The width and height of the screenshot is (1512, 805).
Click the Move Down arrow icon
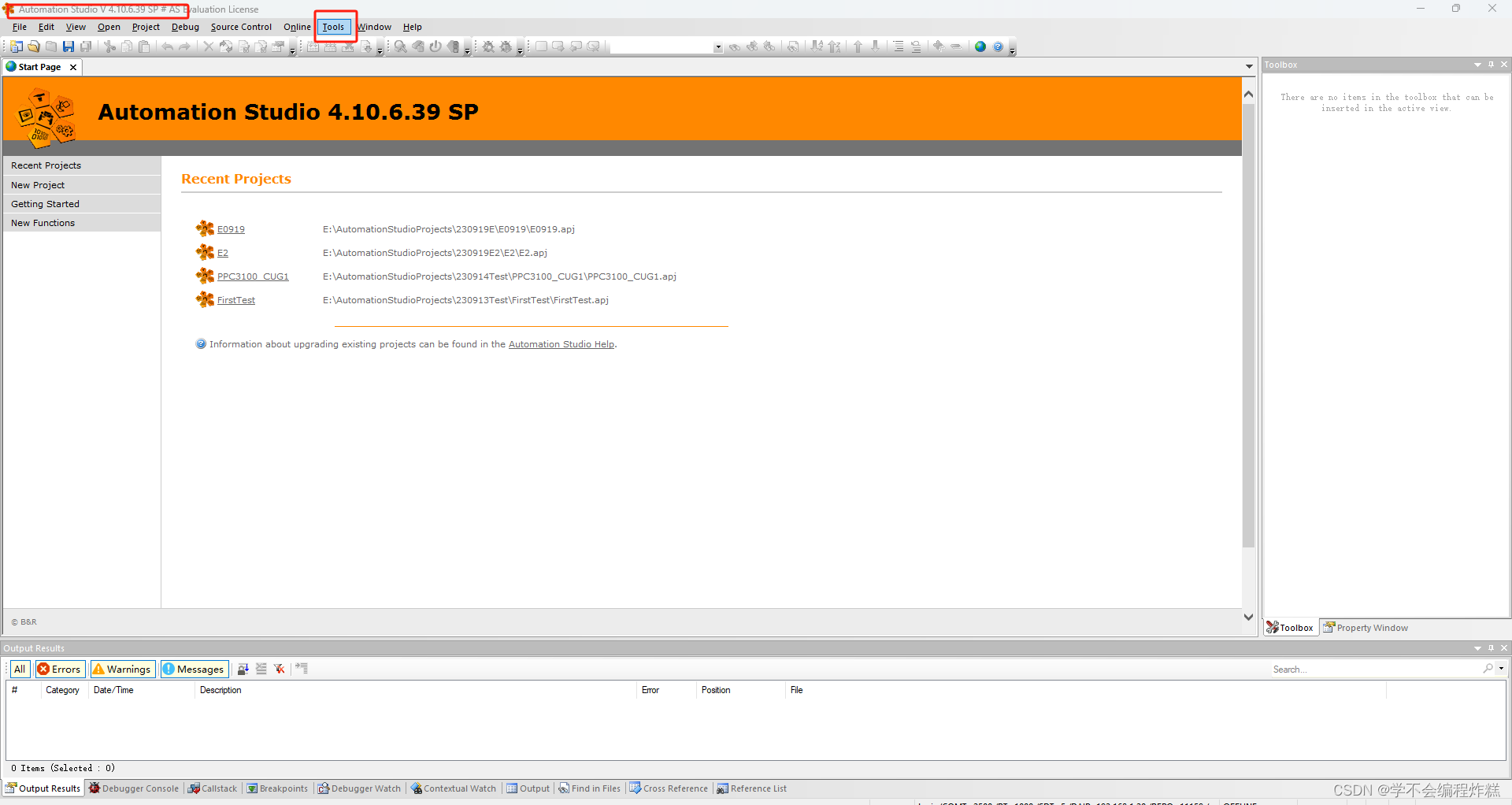[x=876, y=46]
